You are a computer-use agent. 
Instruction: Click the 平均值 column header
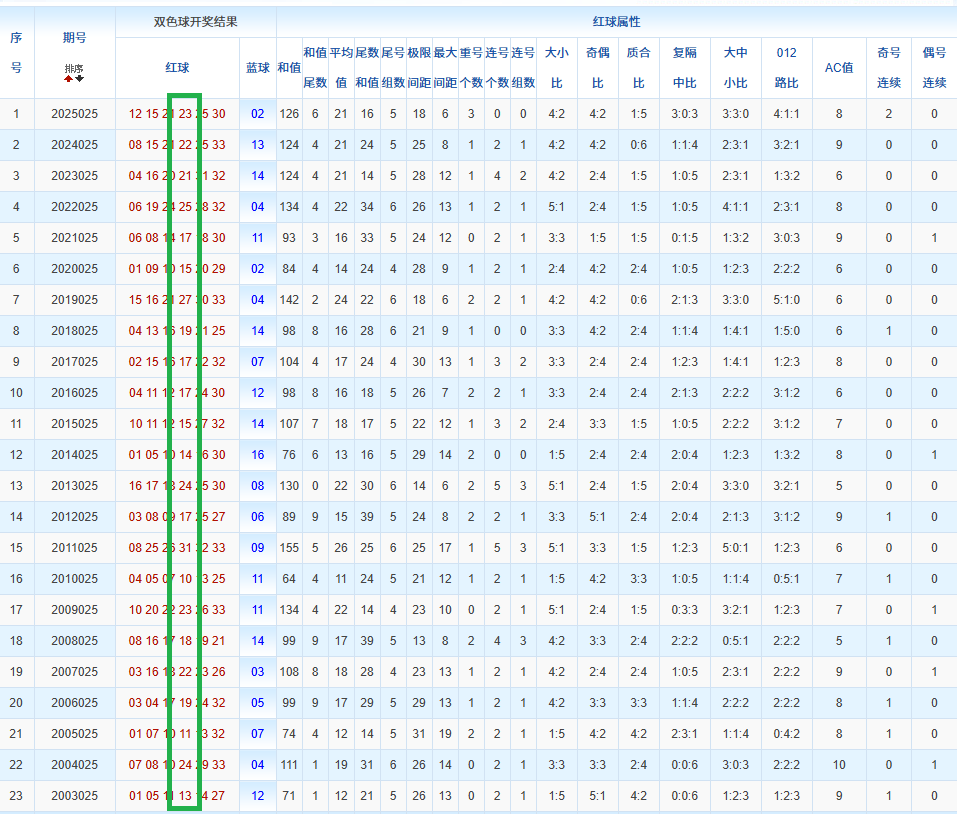[341, 68]
